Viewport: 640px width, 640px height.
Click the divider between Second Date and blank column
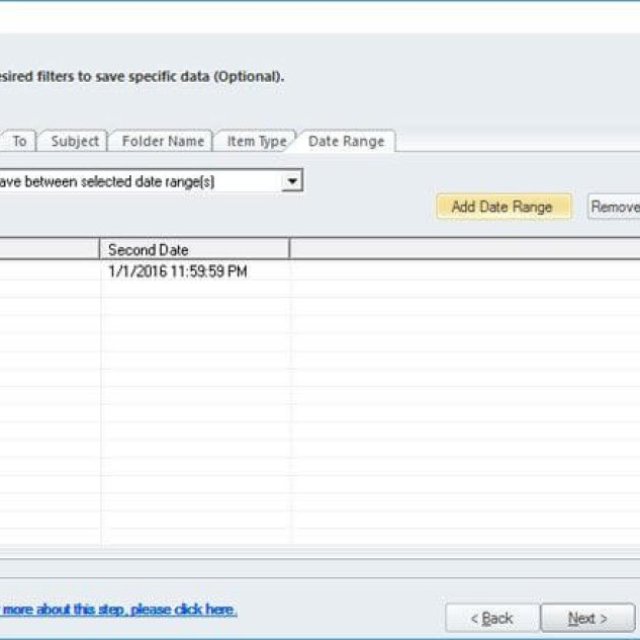(x=290, y=249)
